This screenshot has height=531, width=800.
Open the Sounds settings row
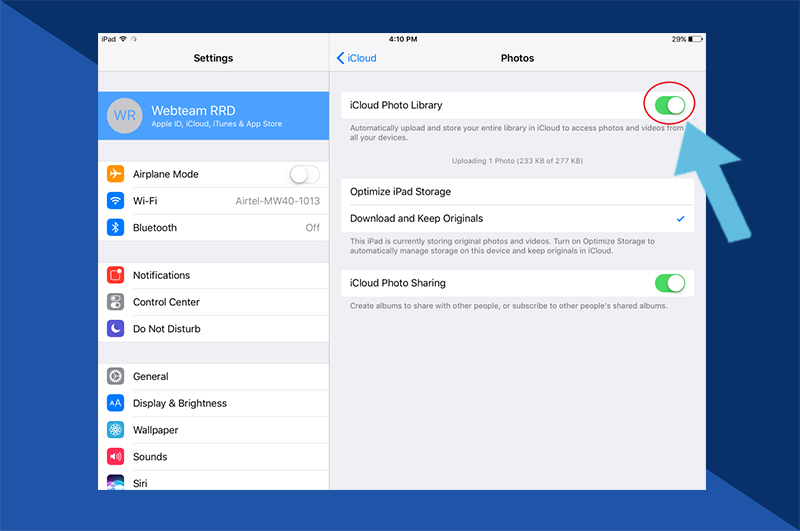(x=213, y=457)
